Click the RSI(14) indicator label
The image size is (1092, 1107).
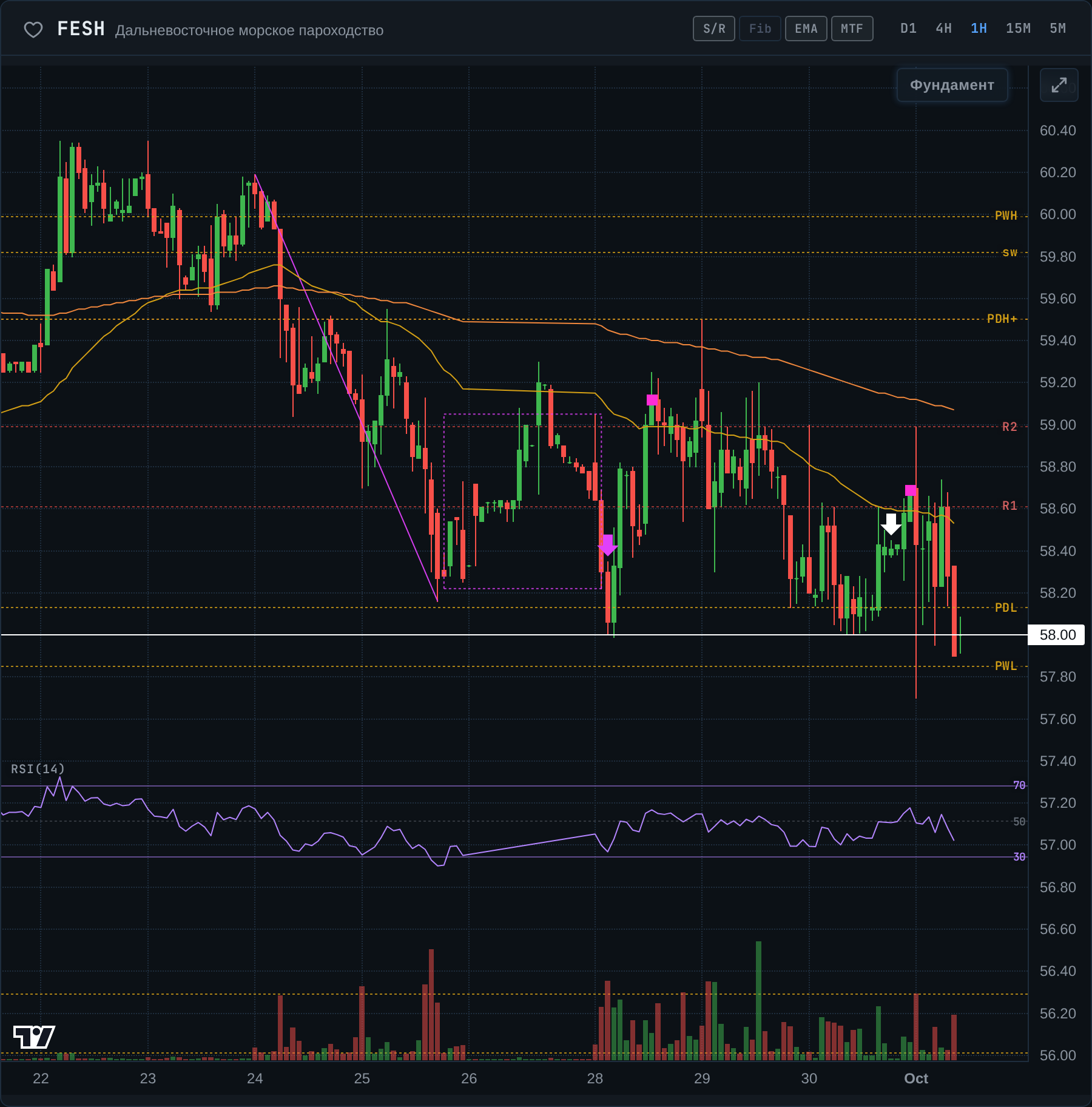(x=38, y=769)
